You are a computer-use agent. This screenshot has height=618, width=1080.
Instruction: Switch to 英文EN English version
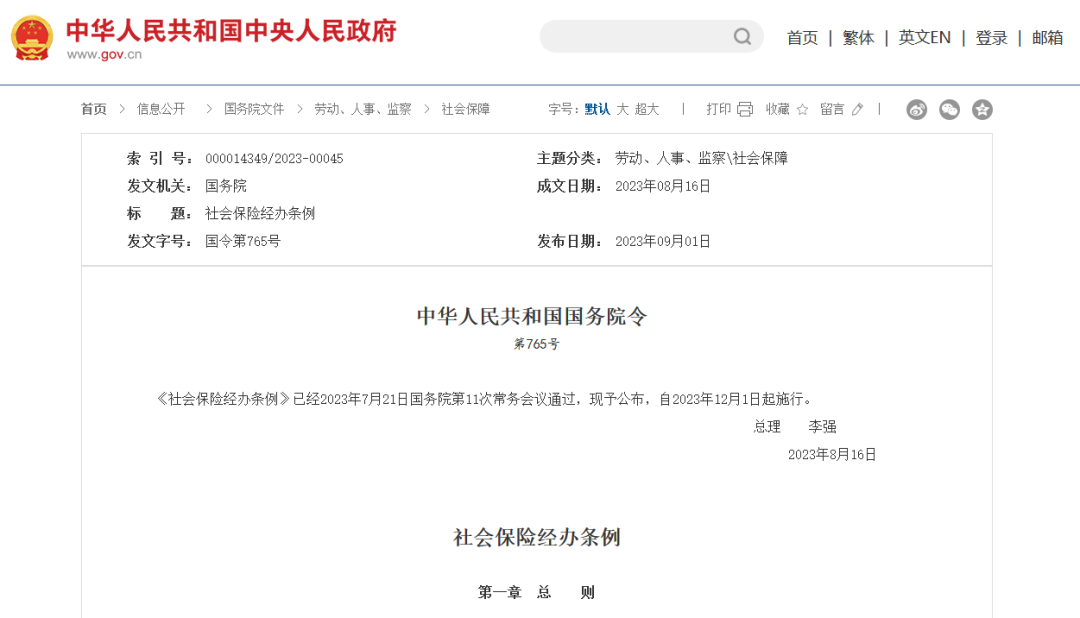924,38
